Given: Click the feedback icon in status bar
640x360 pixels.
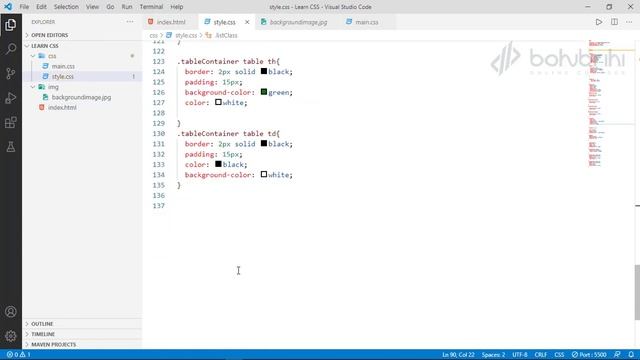Looking at the screenshot, I should 617,355.
